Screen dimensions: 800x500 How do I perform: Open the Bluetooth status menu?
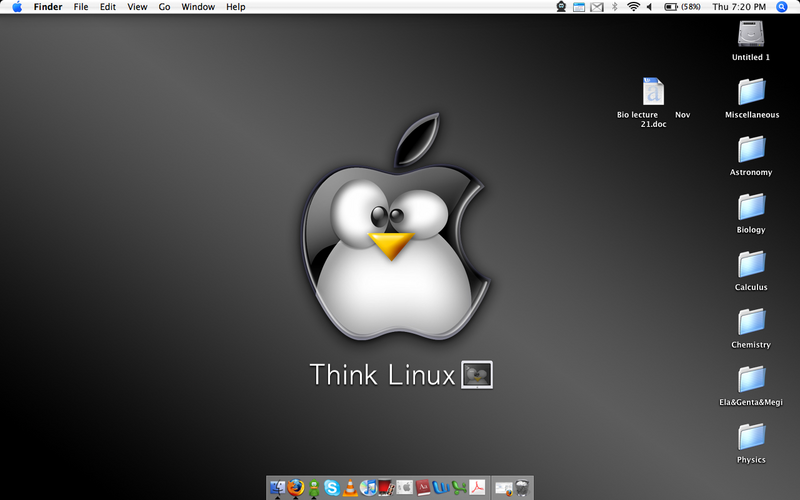point(615,7)
